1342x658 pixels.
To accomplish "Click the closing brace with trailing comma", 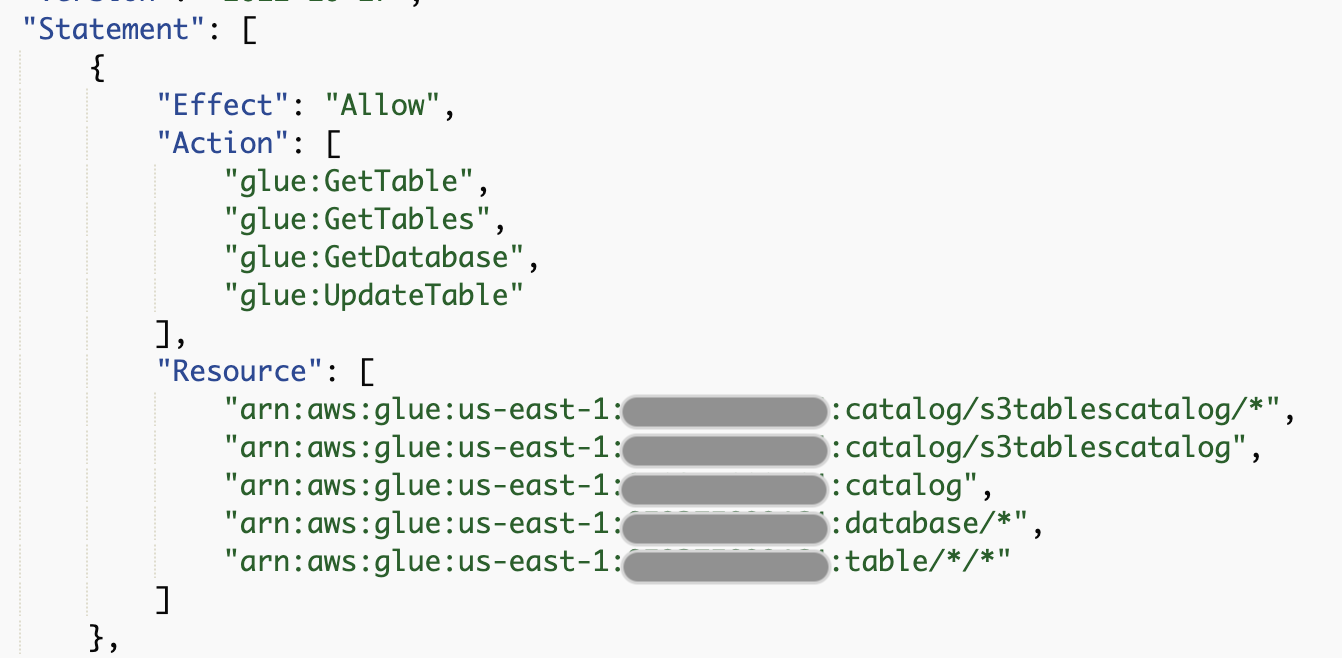I will pos(105,637).
